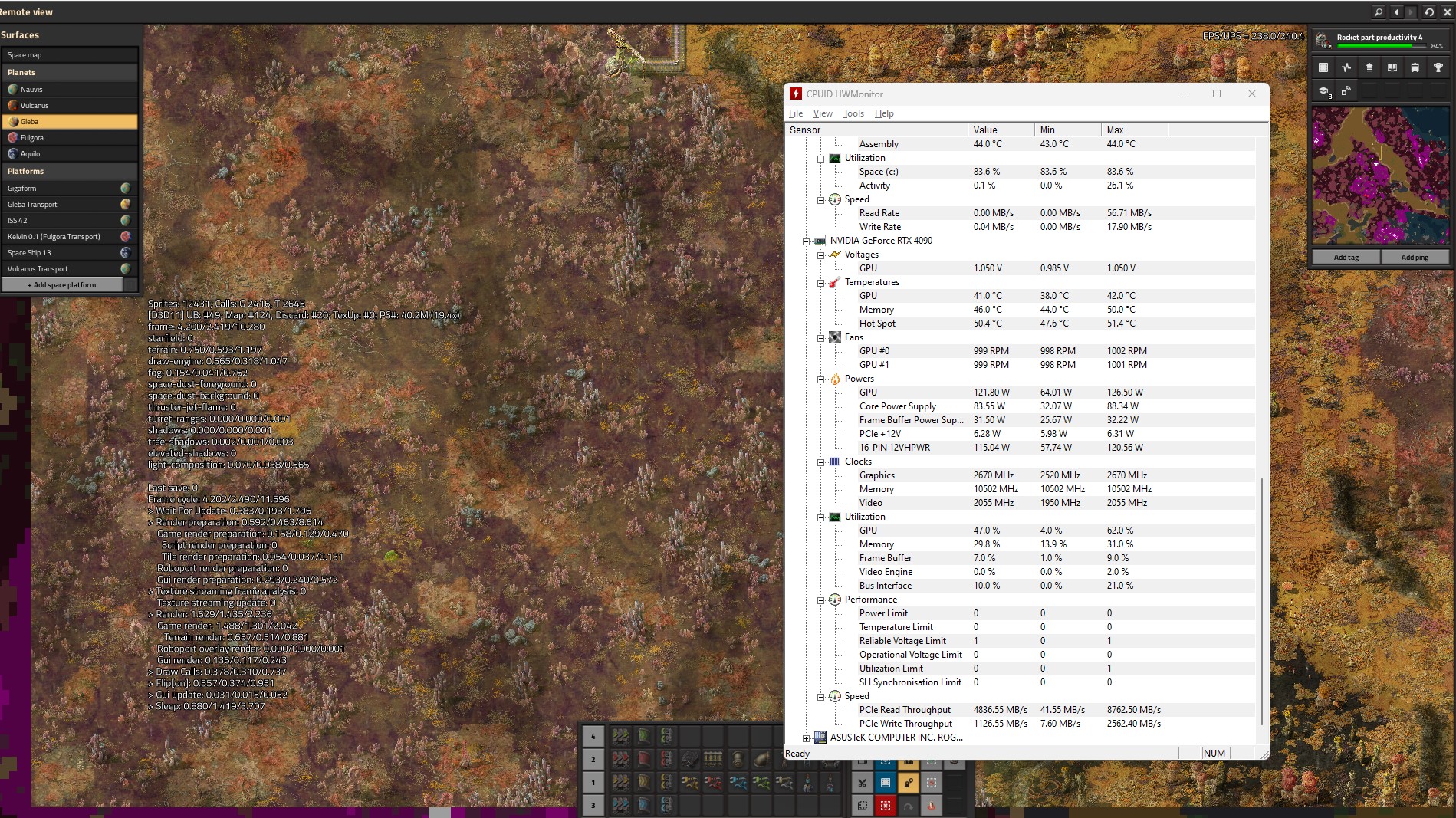Open Rocket part productivity 4 research button

point(1381,40)
